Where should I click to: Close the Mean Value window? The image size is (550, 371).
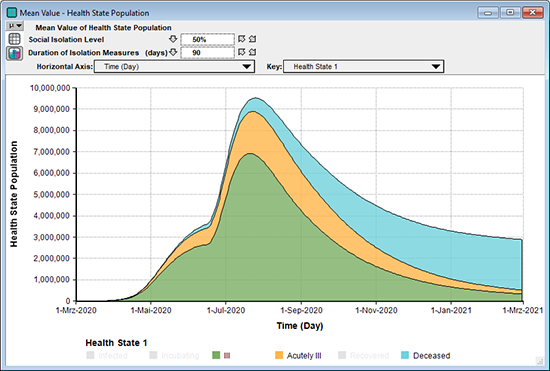point(532,13)
